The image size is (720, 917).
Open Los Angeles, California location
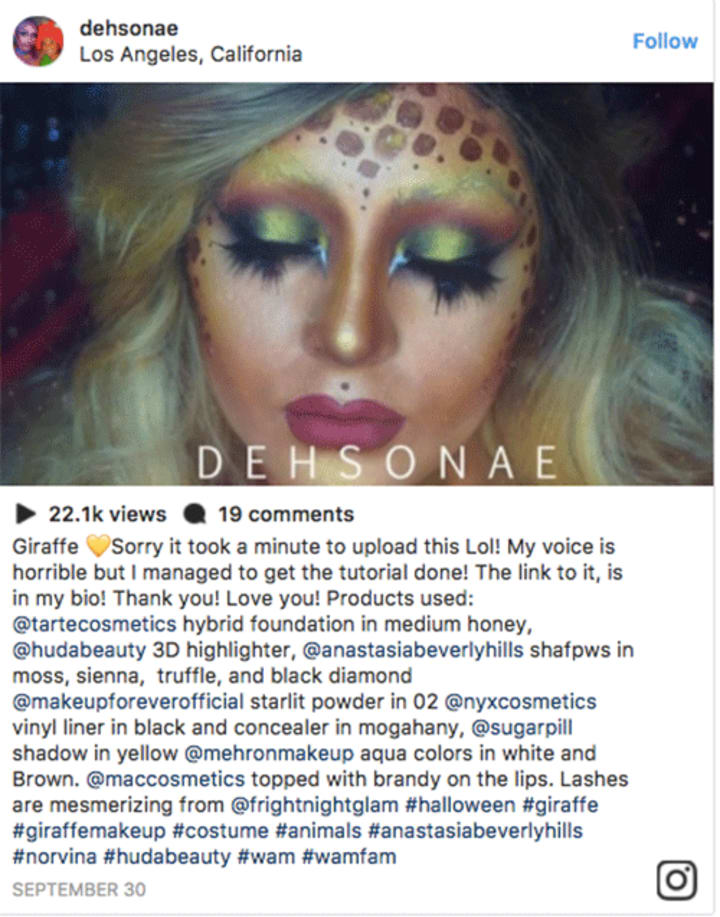click(x=191, y=54)
